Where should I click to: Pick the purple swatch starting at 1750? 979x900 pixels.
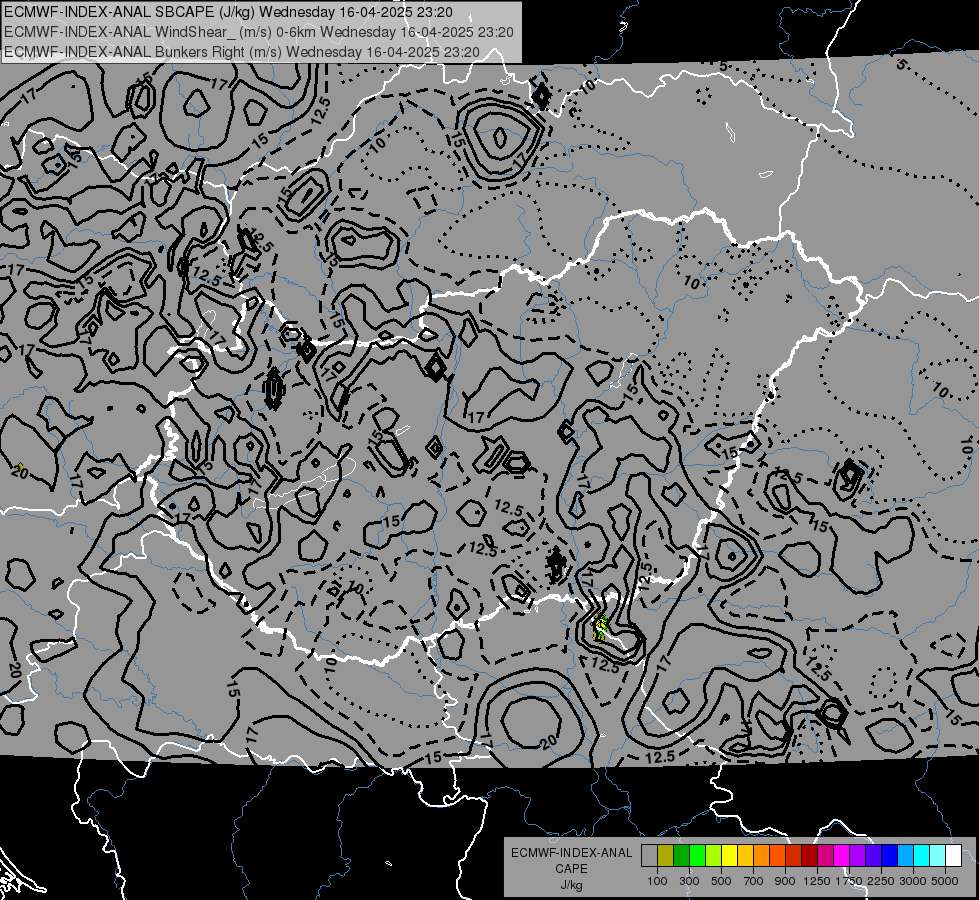pyautogui.click(x=857, y=856)
